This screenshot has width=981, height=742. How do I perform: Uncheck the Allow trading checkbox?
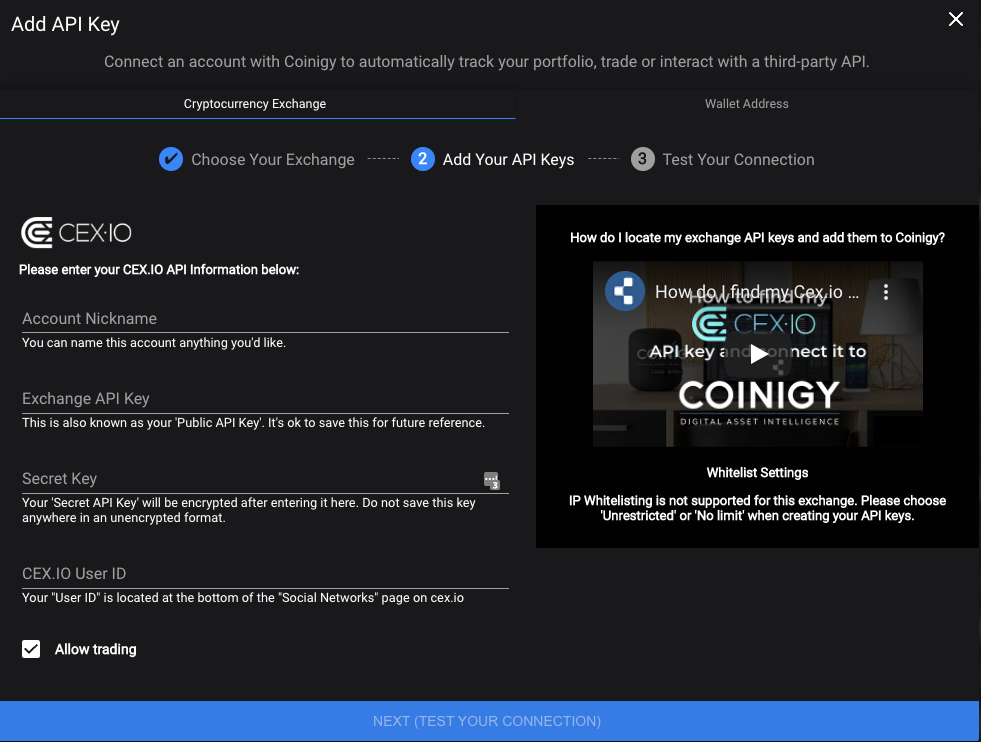(31, 649)
